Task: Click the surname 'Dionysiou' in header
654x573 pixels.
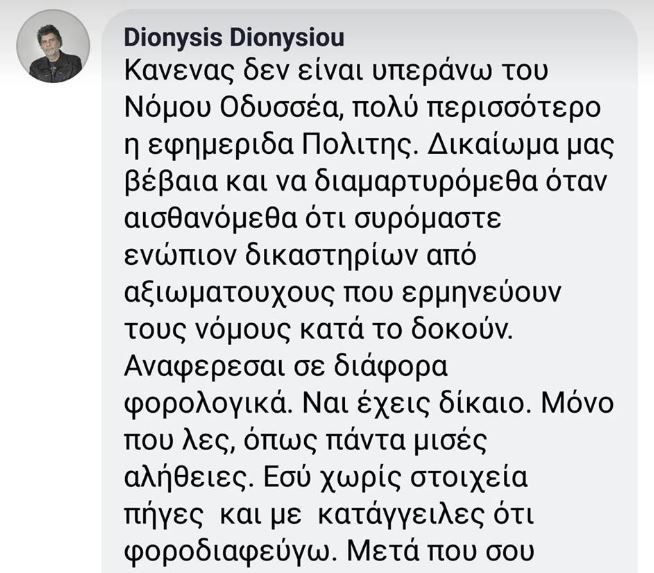Action: click(287, 38)
